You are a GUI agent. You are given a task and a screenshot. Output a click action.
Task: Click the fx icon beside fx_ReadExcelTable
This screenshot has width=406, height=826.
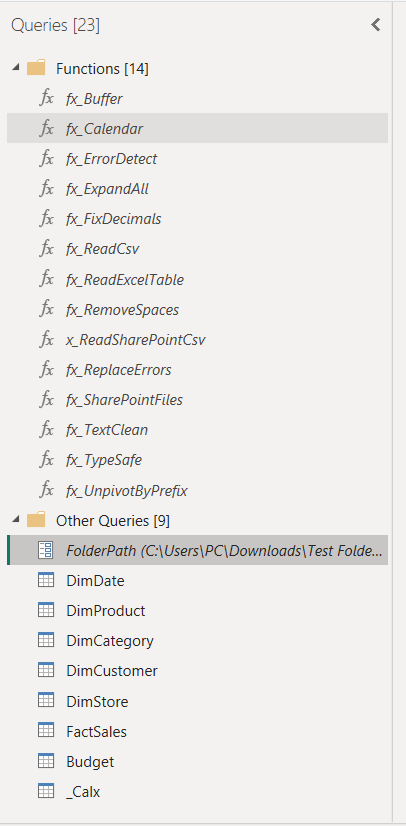point(46,279)
